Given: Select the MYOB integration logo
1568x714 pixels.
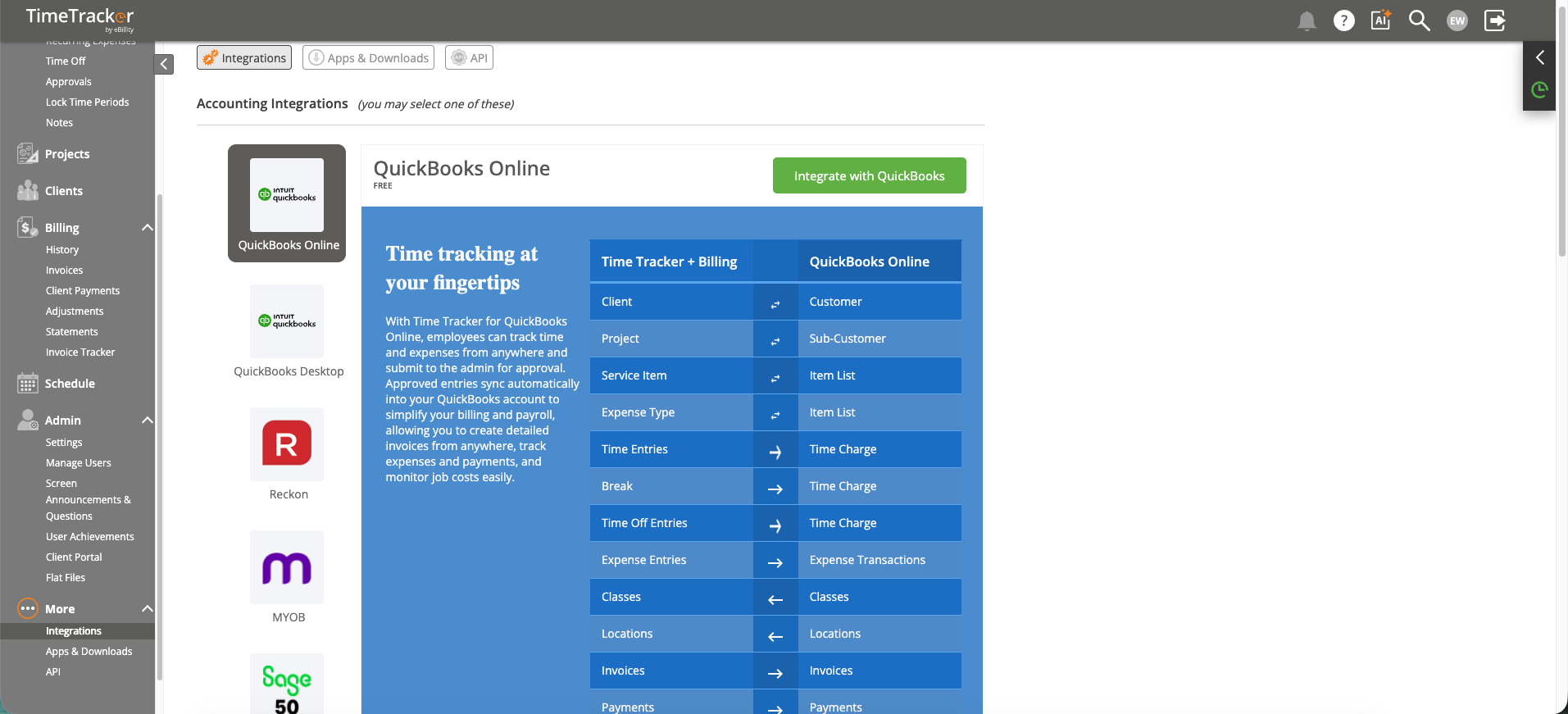Looking at the screenshot, I should (x=287, y=567).
